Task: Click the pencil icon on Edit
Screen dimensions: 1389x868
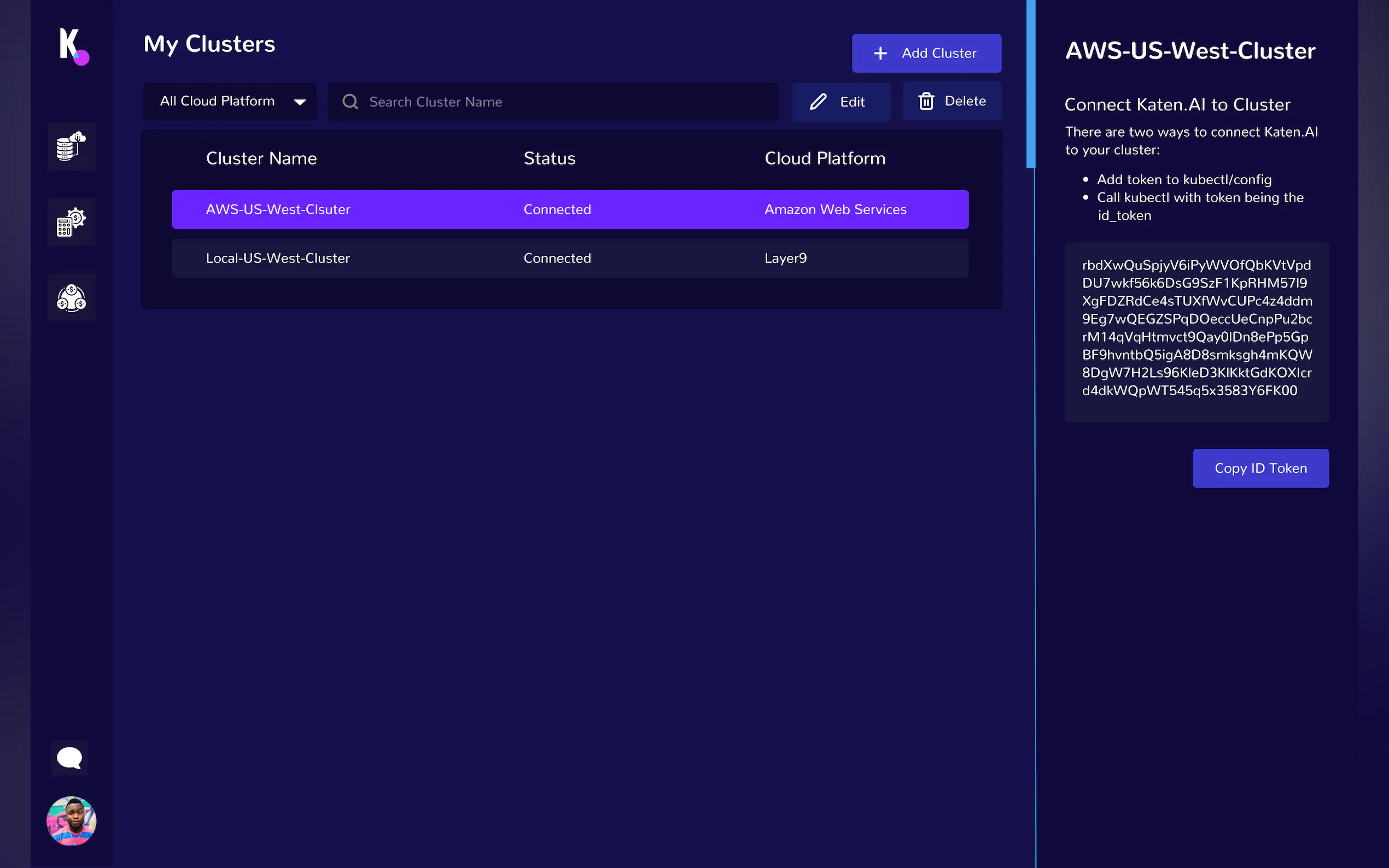Action: pos(818,102)
